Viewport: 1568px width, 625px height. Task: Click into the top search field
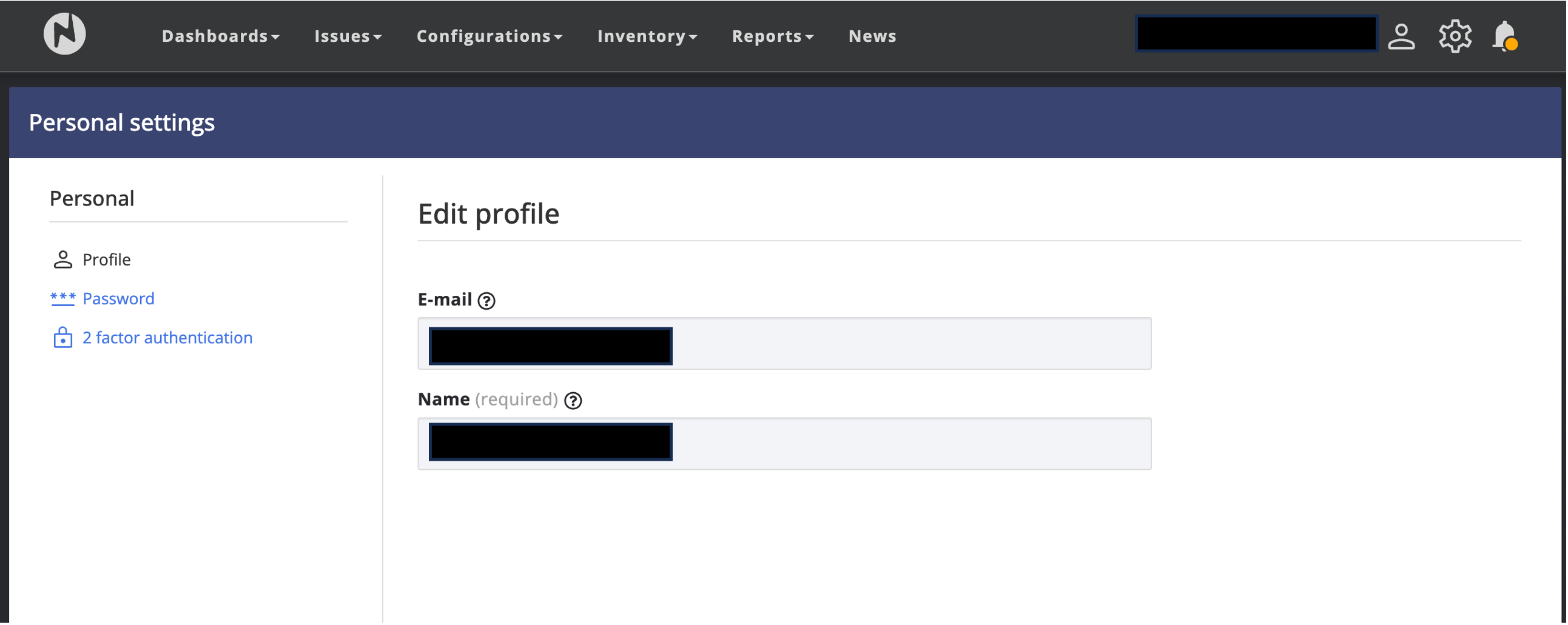pos(1256,33)
